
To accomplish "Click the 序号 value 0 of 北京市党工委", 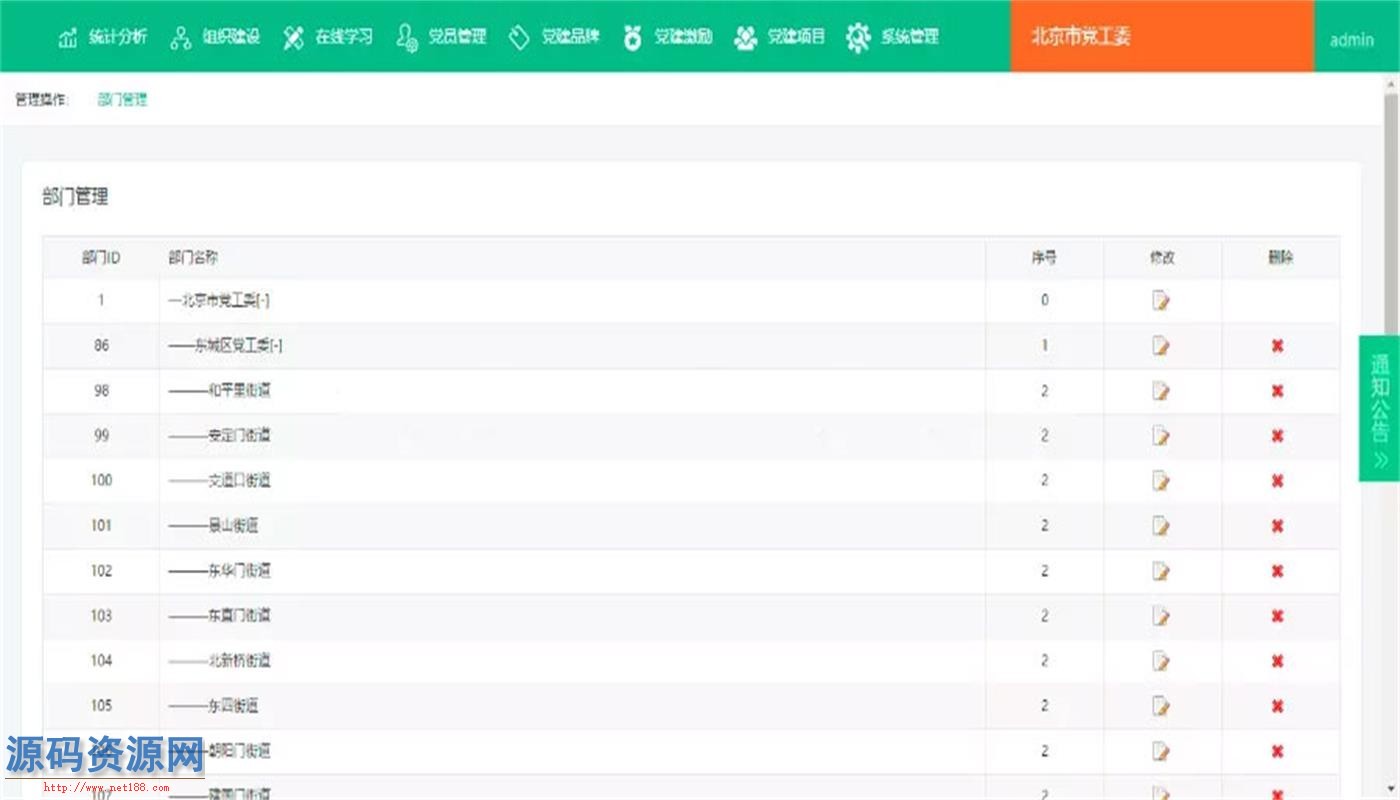I will (1045, 300).
